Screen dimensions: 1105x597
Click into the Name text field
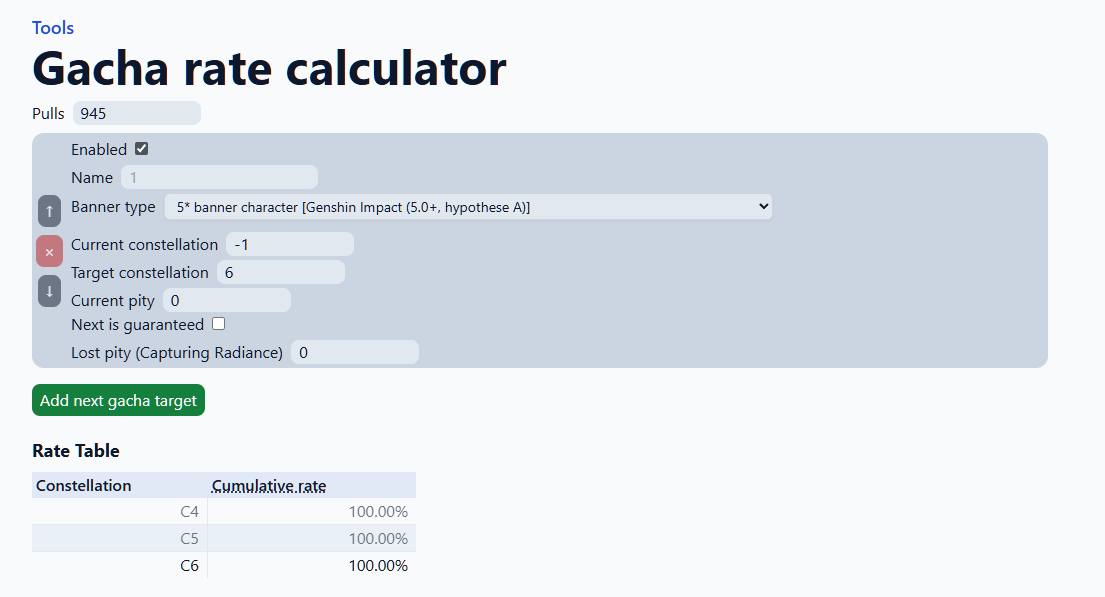click(x=219, y=177)
